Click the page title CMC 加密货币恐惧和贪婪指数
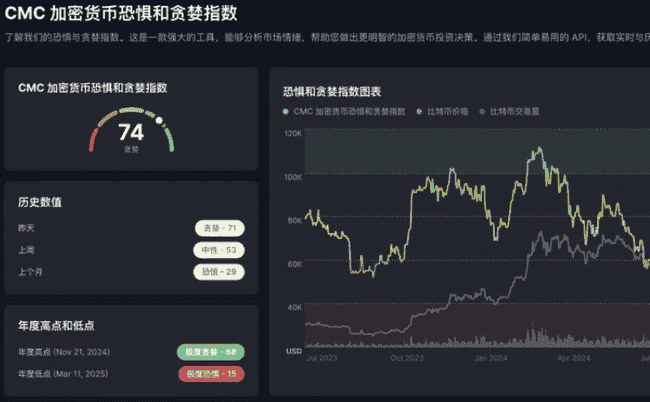The image size is (650, 402). pyautogui.click(x=121, y=13)
